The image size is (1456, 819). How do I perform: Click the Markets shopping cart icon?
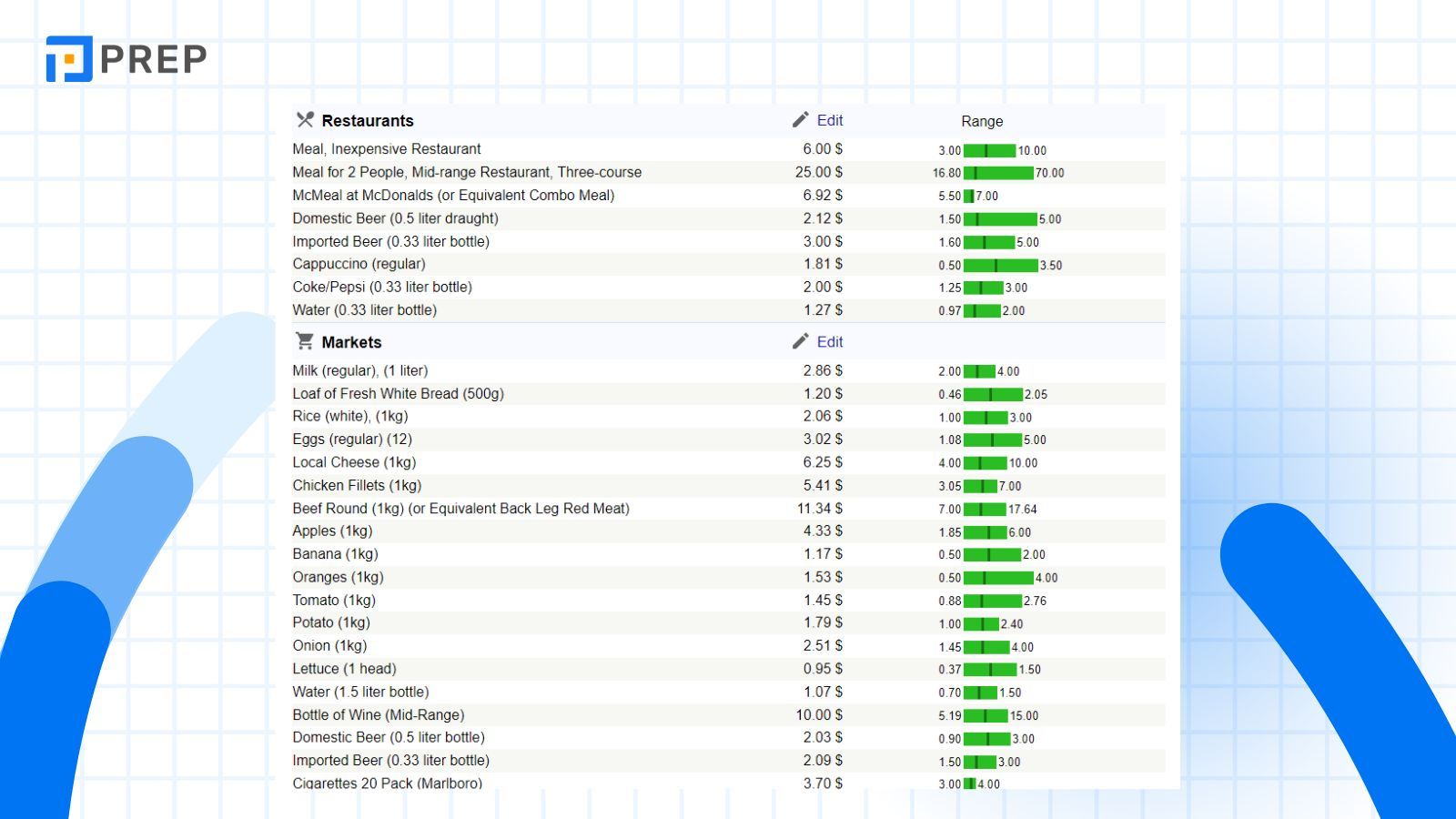pyautogui.click(x=305, y=341)
